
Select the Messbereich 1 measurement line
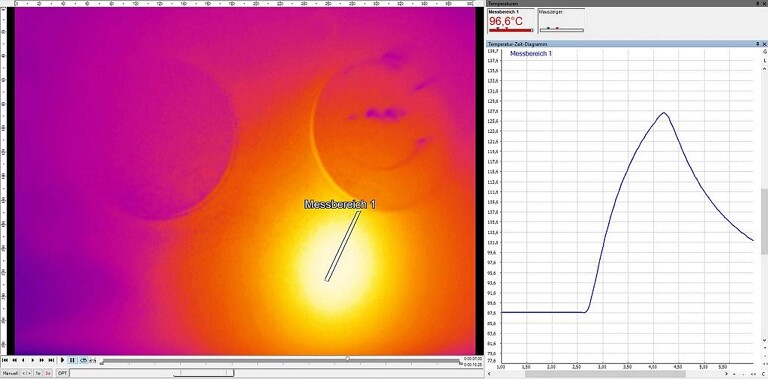click(343, 246)
